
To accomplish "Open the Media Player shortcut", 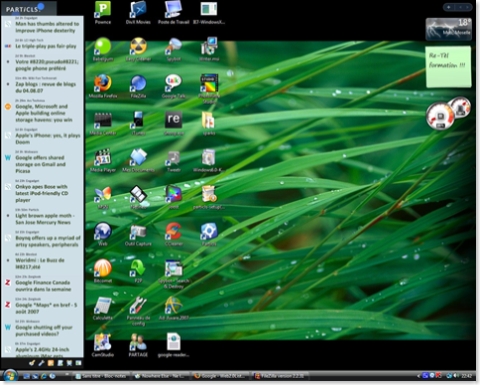I will [103, 160].
